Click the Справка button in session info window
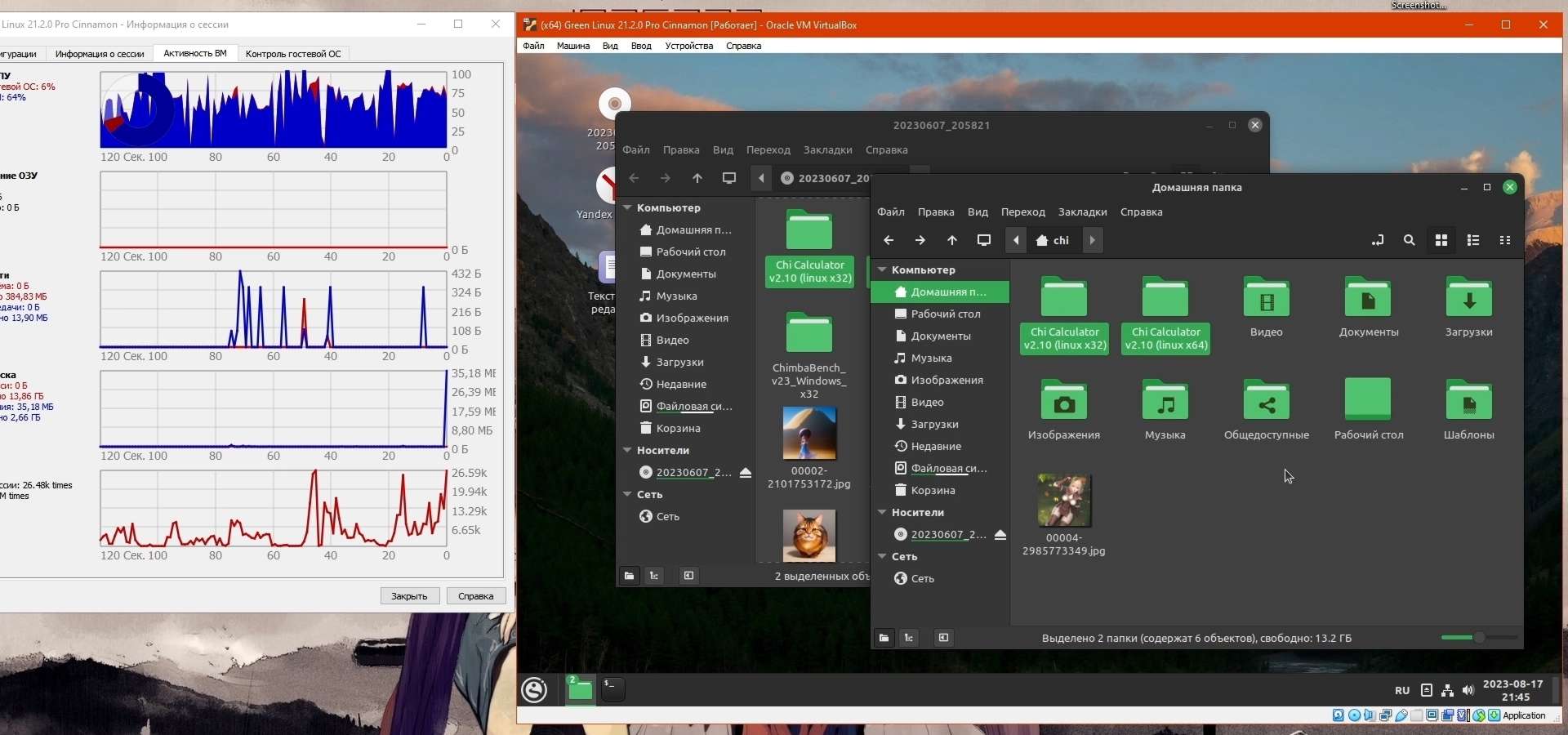The height and width of the screenshot is (735, 1568). (476, 596)
